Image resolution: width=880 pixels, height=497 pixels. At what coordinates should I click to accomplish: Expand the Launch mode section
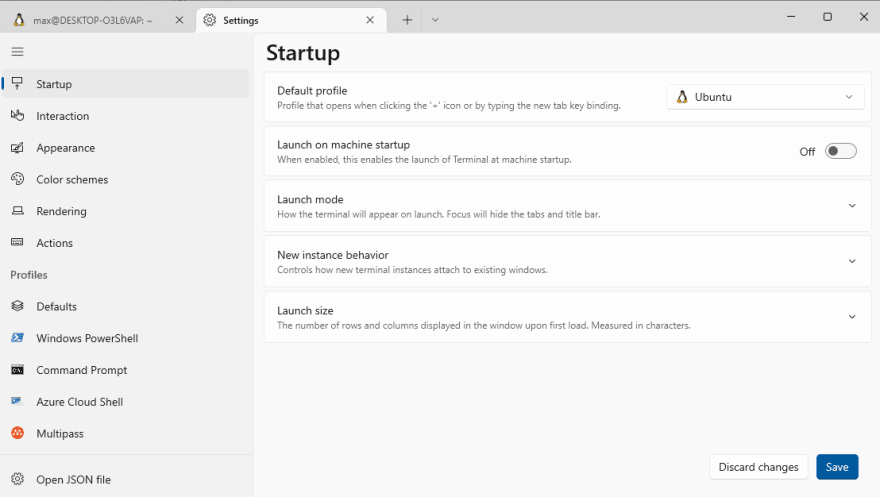point(567,206)
